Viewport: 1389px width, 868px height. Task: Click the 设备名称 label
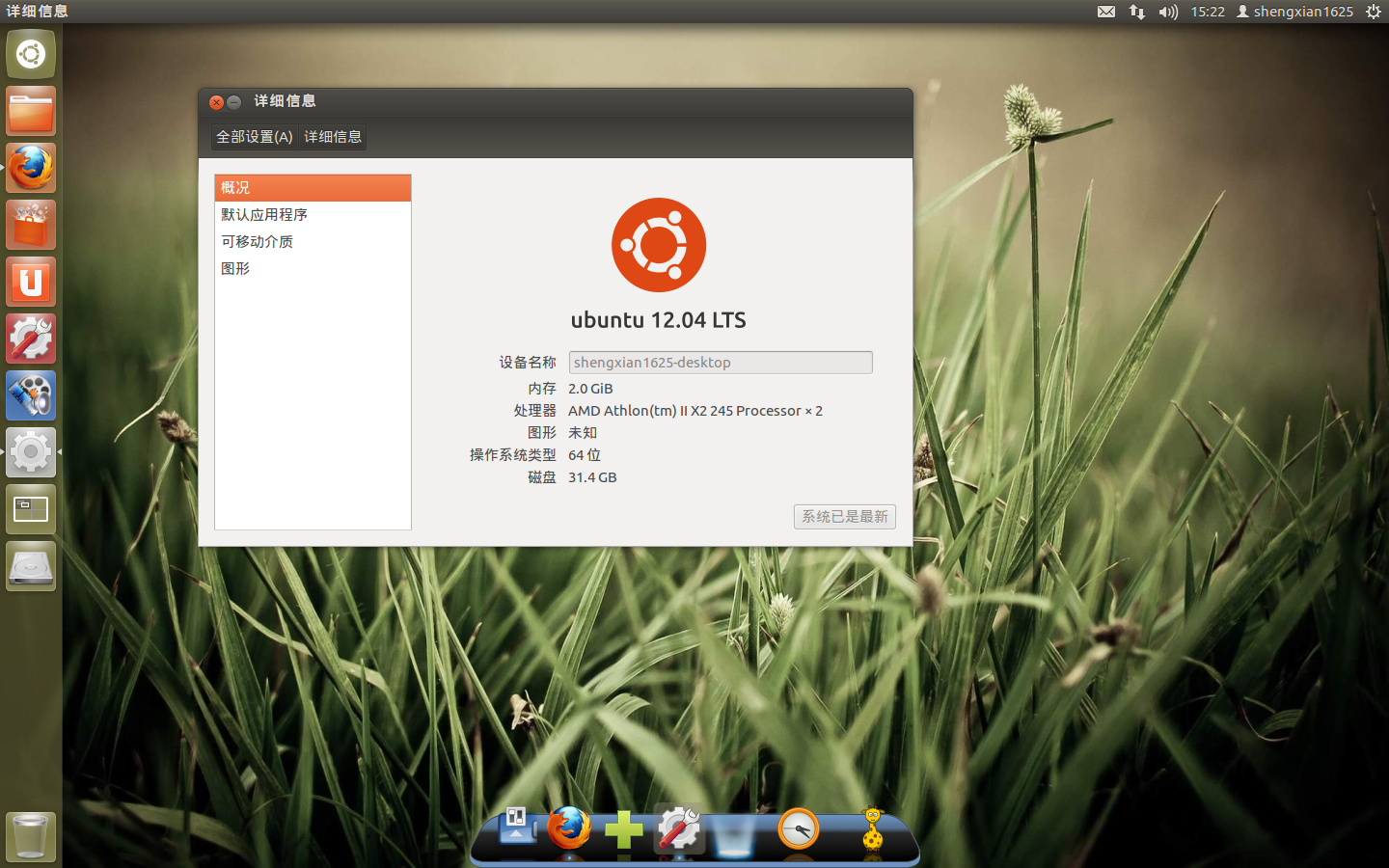click(x=528, y=363)
